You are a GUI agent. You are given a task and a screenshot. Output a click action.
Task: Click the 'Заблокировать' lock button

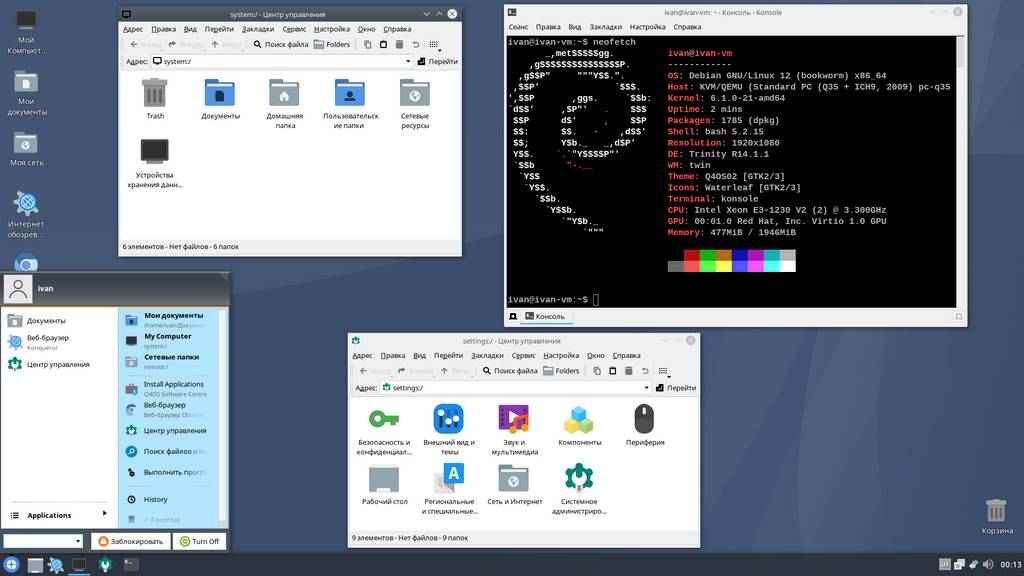[x=130, y=541]
